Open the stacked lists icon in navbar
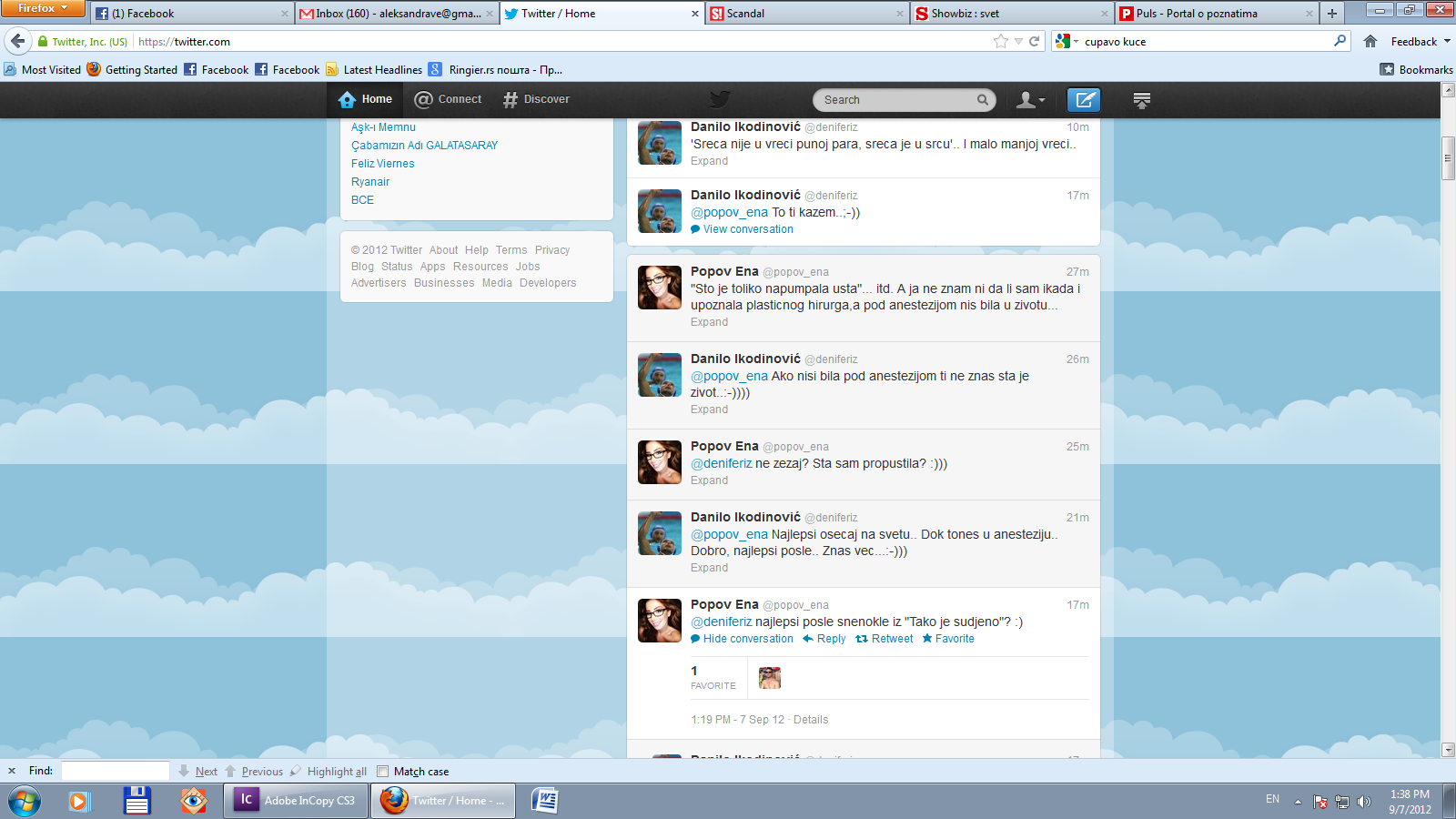This screenshot has width=1456, height=819. pyautogui.click(x=1141, y=100)
